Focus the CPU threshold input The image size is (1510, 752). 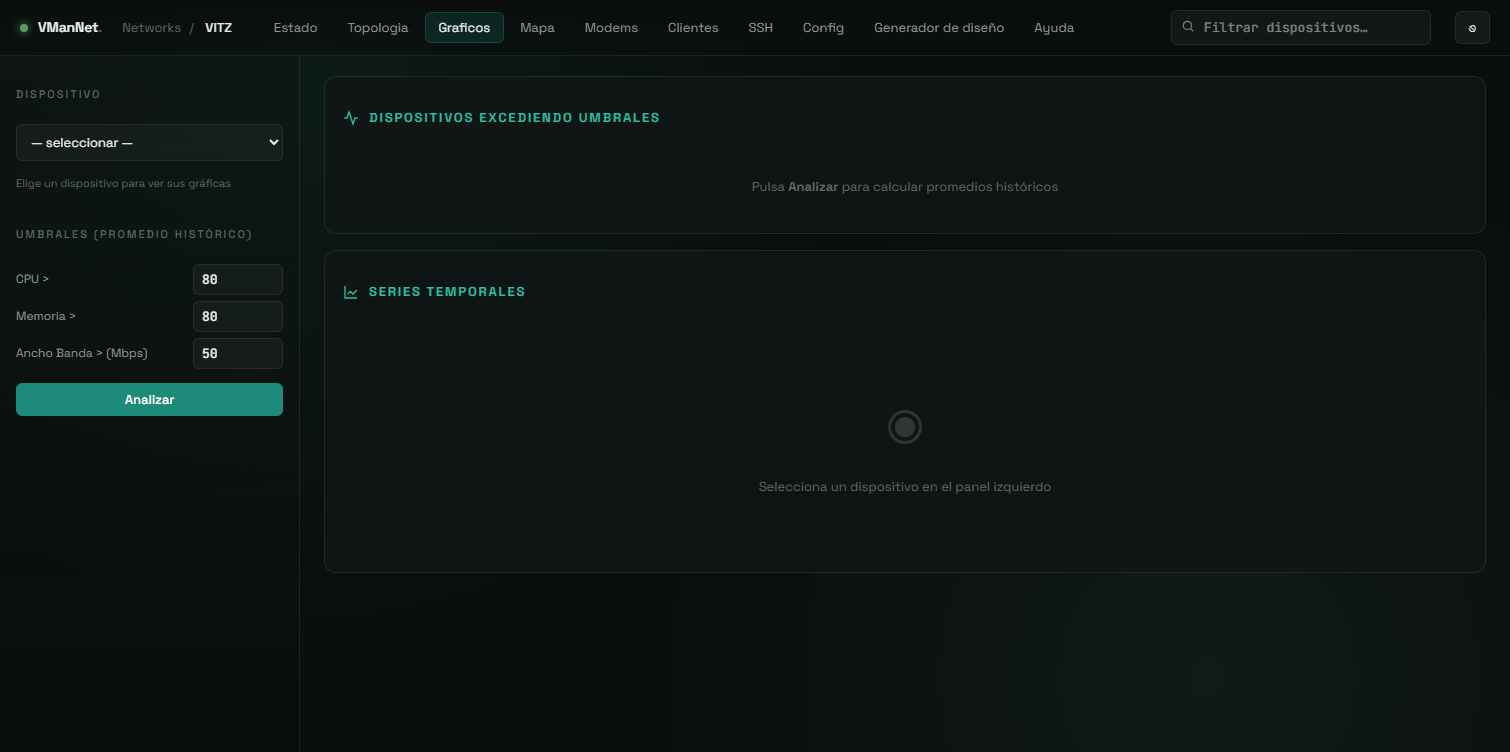(237, 279)
